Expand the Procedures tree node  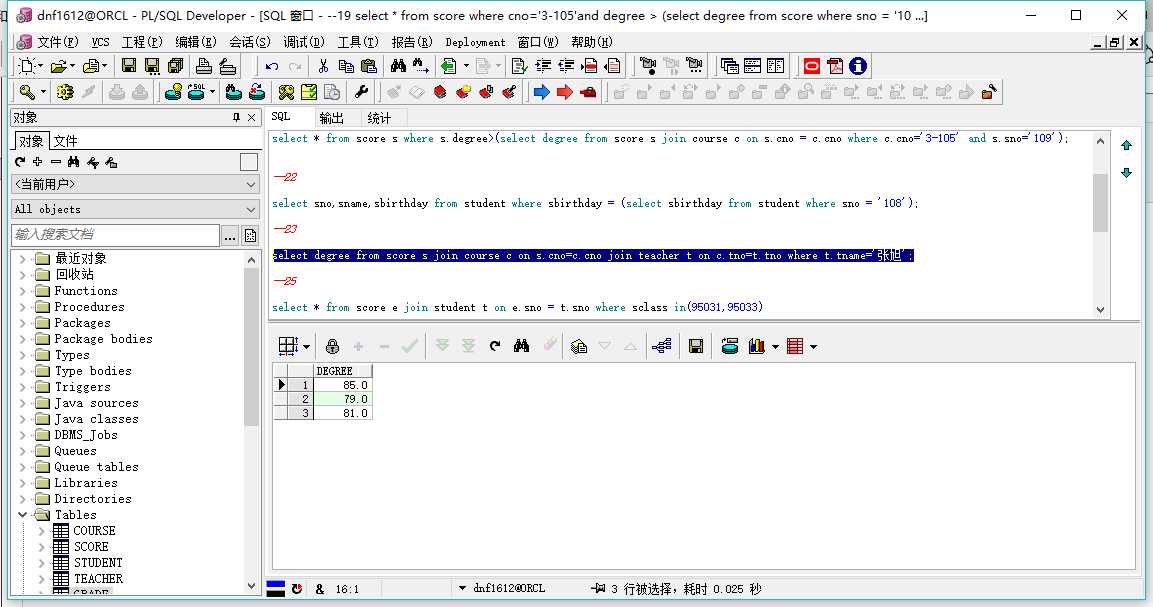(22, 307)
